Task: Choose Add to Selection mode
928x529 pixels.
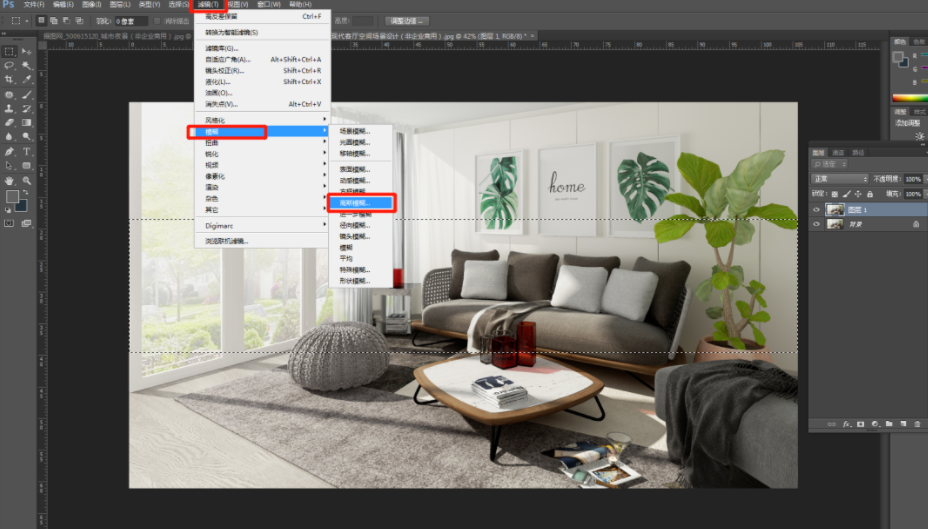Action: click(x=54, y=21)
